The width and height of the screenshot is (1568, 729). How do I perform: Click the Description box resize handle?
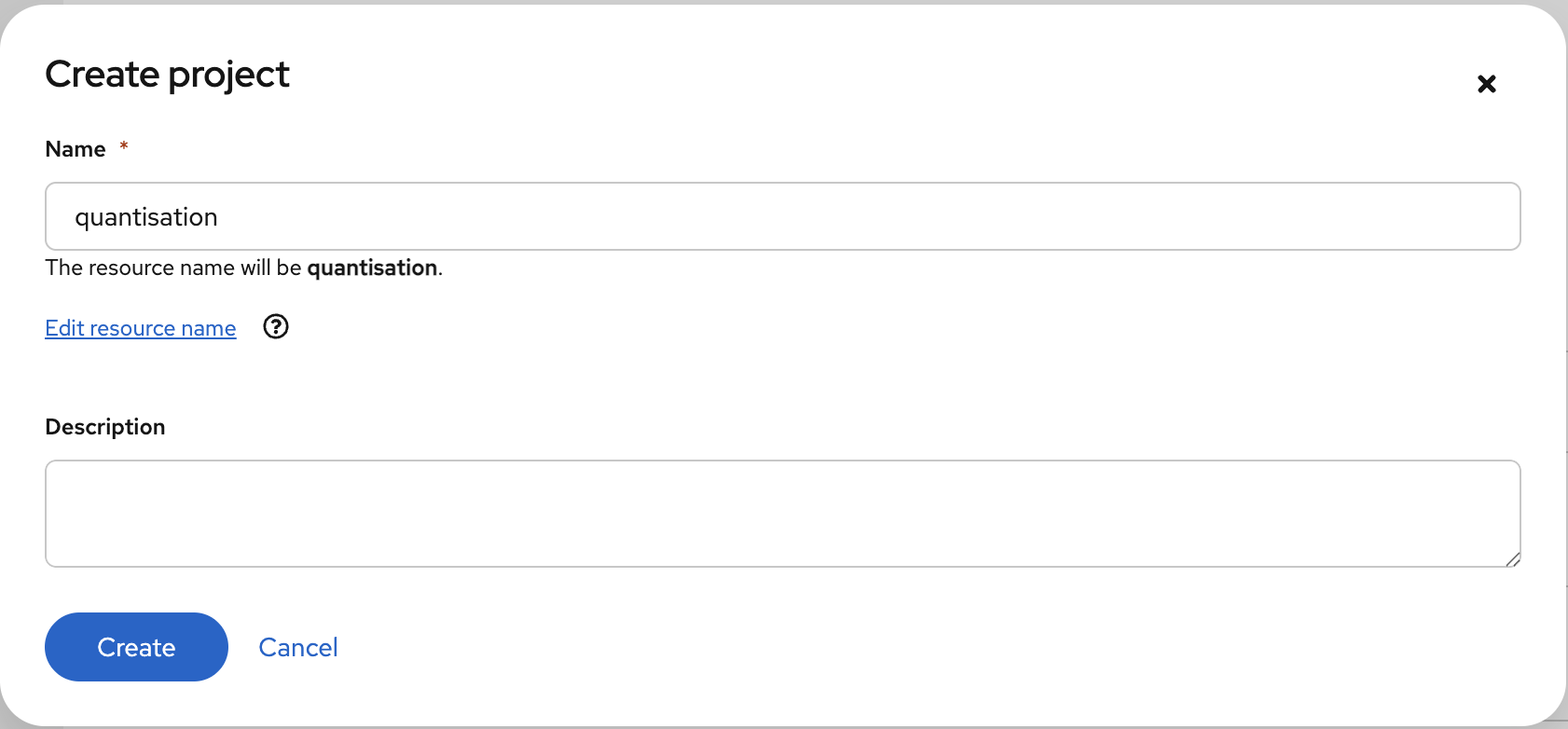click(x=1512, y=559)
